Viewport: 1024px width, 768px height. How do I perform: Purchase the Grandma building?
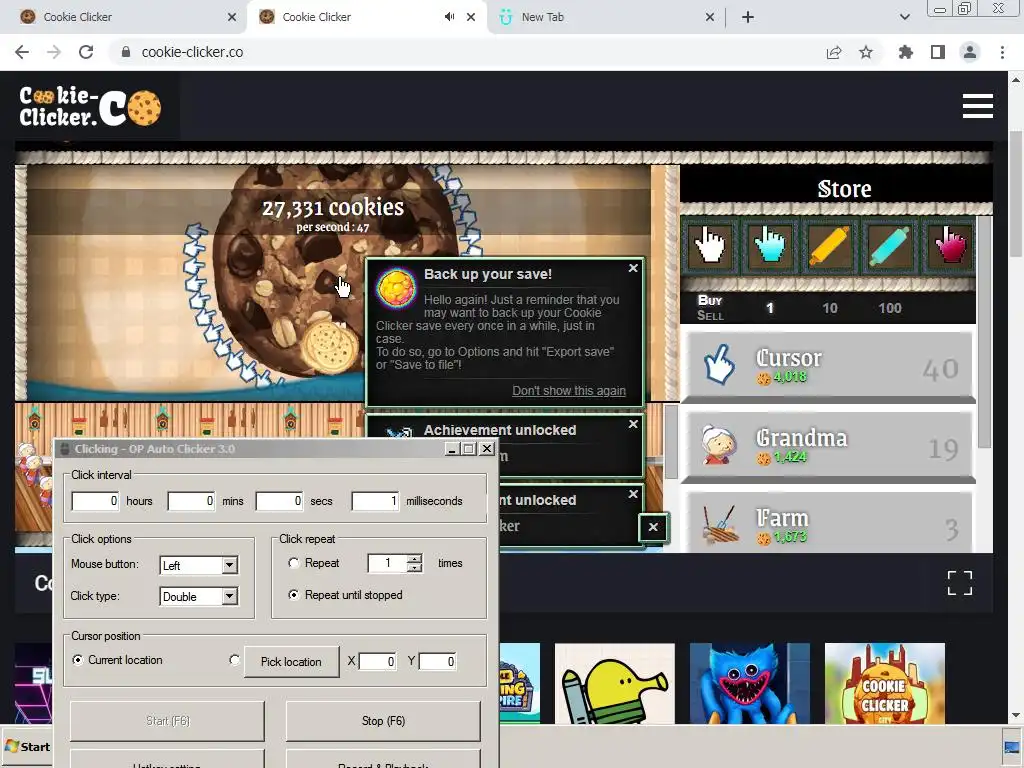coord(827,447)
